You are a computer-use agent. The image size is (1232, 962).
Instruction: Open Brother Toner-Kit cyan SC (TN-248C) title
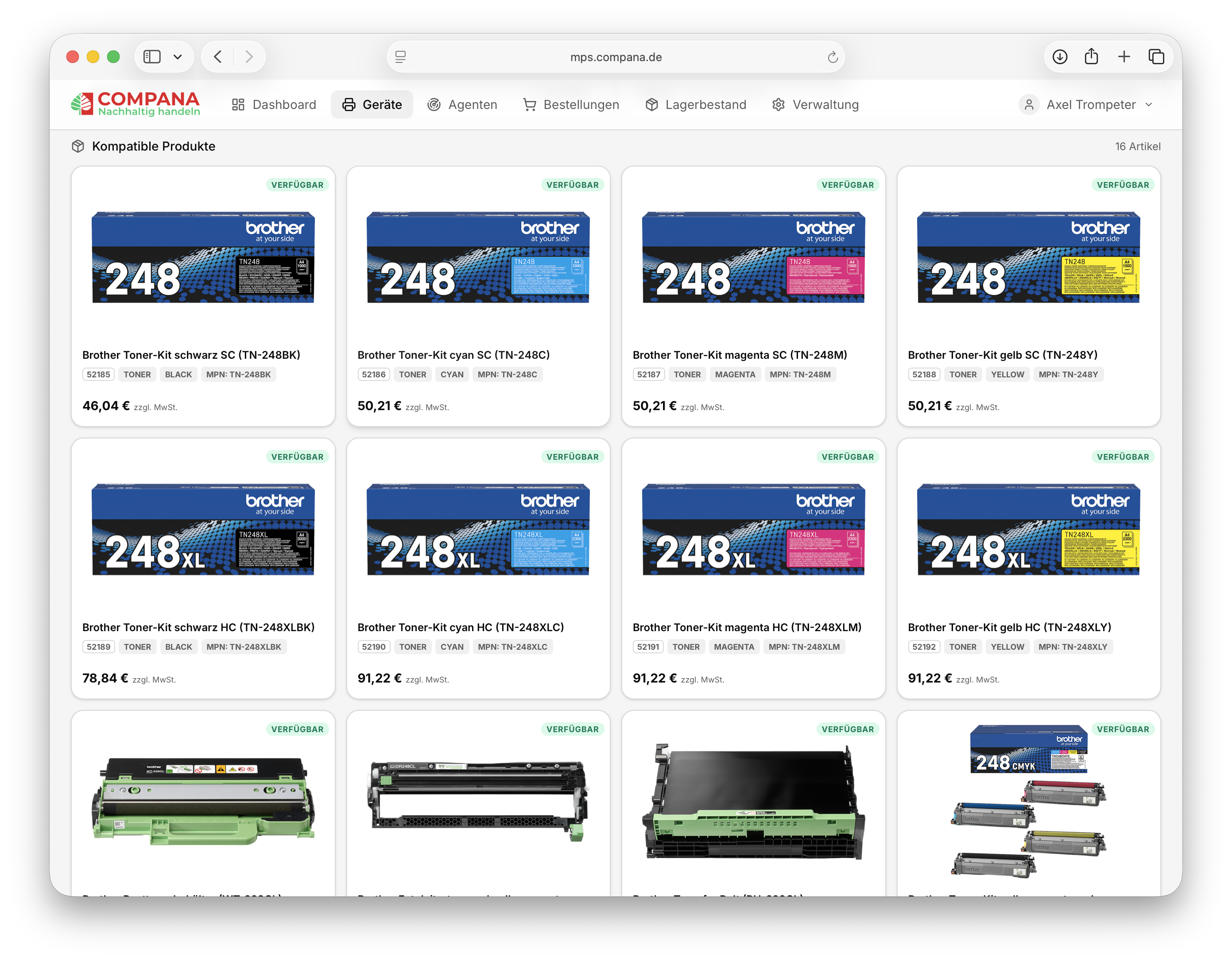[453, 355]
